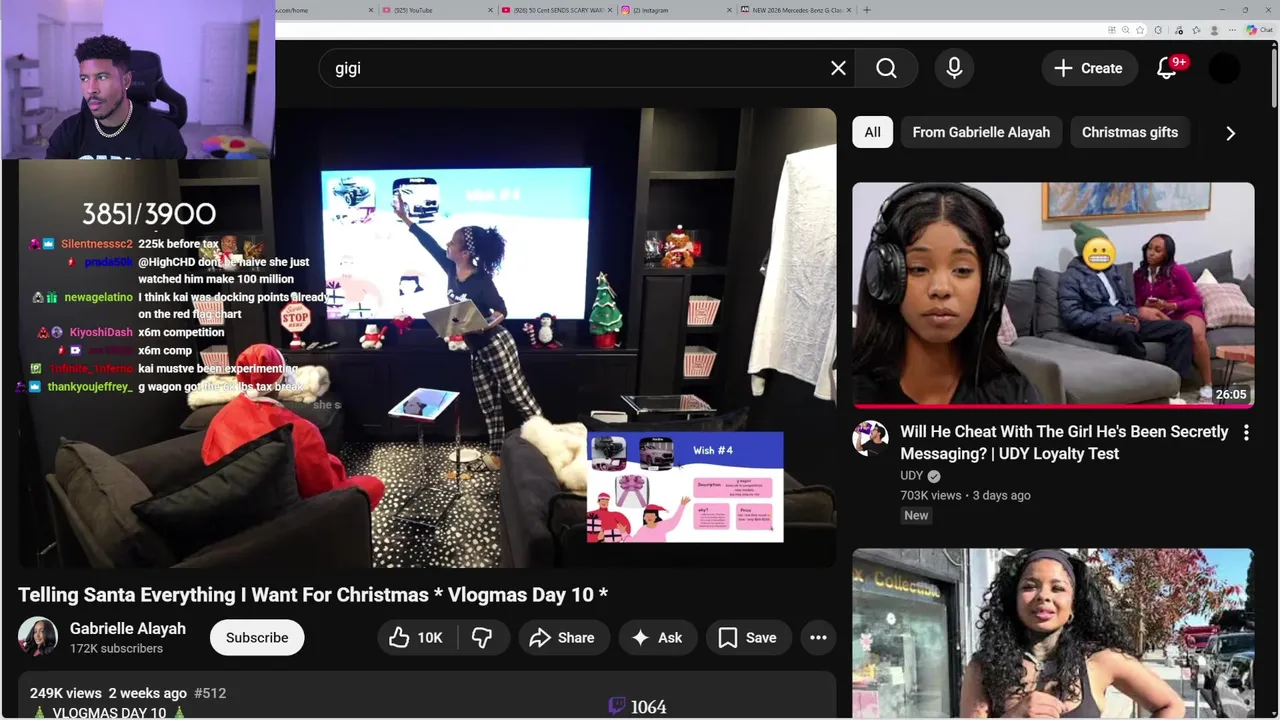Click the browser zoom magnifier icon

point(1126,30)
